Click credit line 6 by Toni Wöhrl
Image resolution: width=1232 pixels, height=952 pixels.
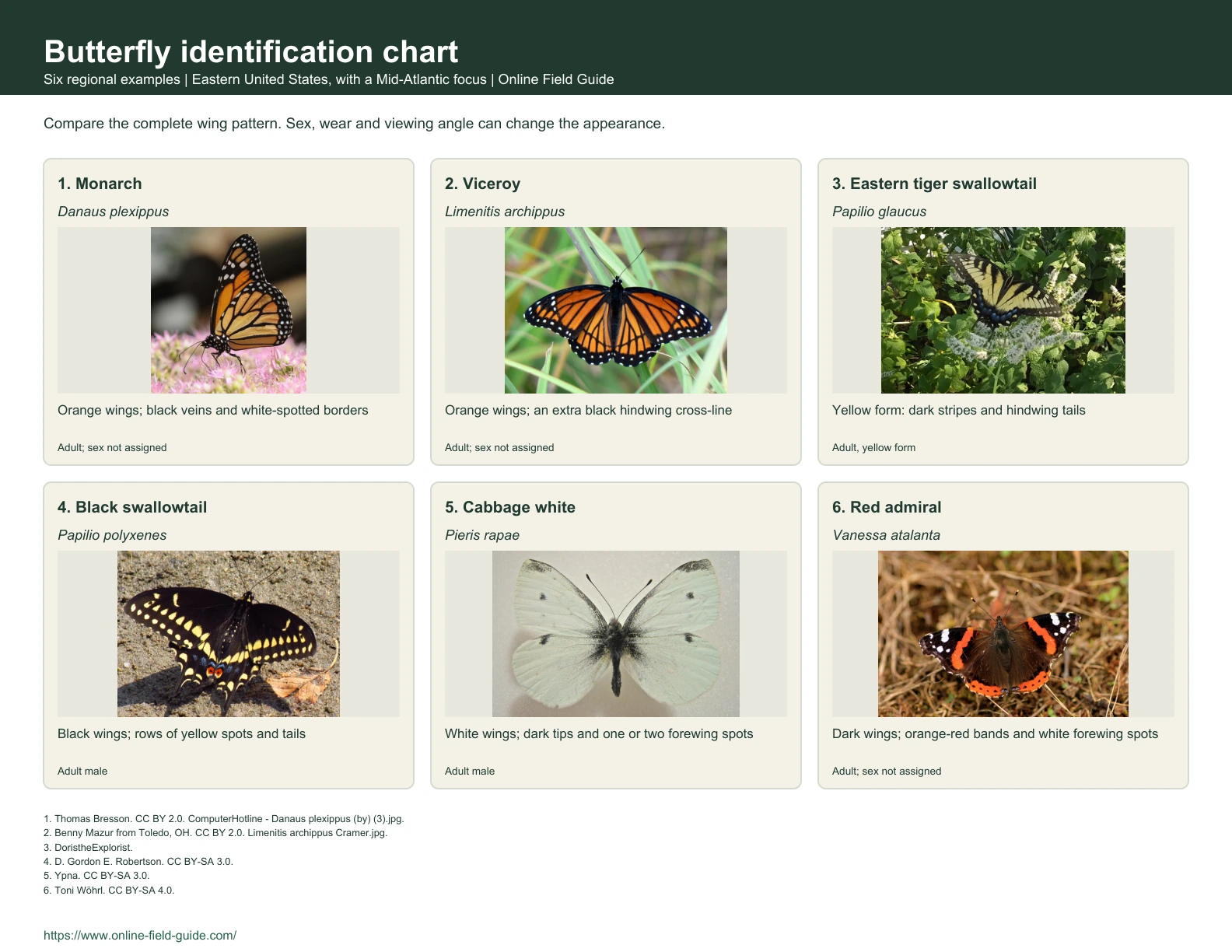[109, 890]
